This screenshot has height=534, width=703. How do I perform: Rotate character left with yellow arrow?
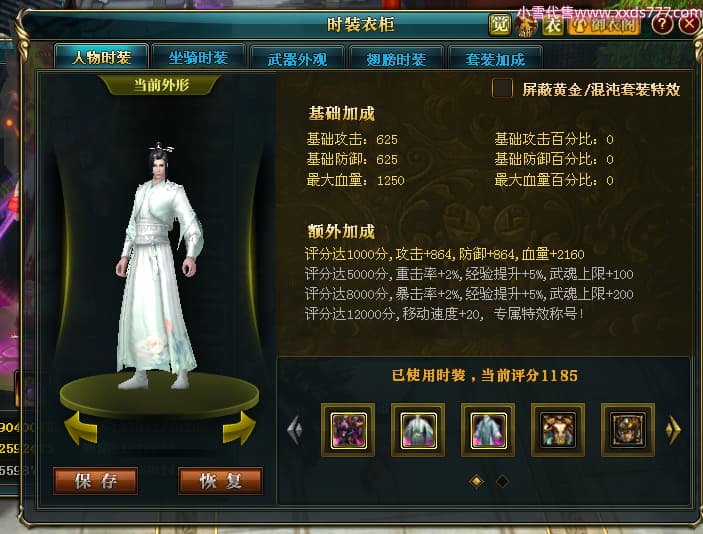(81, 428)
